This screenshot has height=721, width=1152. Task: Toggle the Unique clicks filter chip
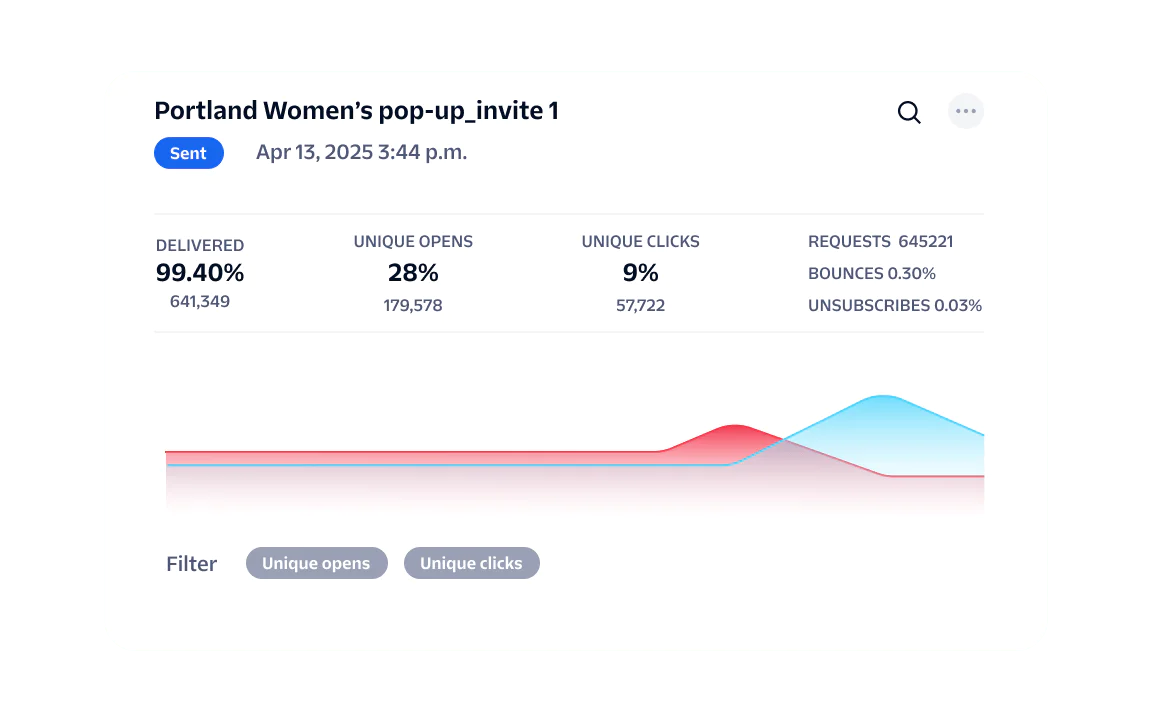click(471, 563)
